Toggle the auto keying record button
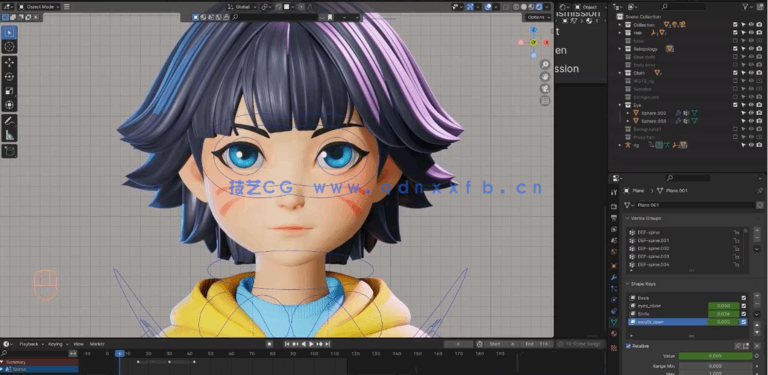 click(269, 344)
